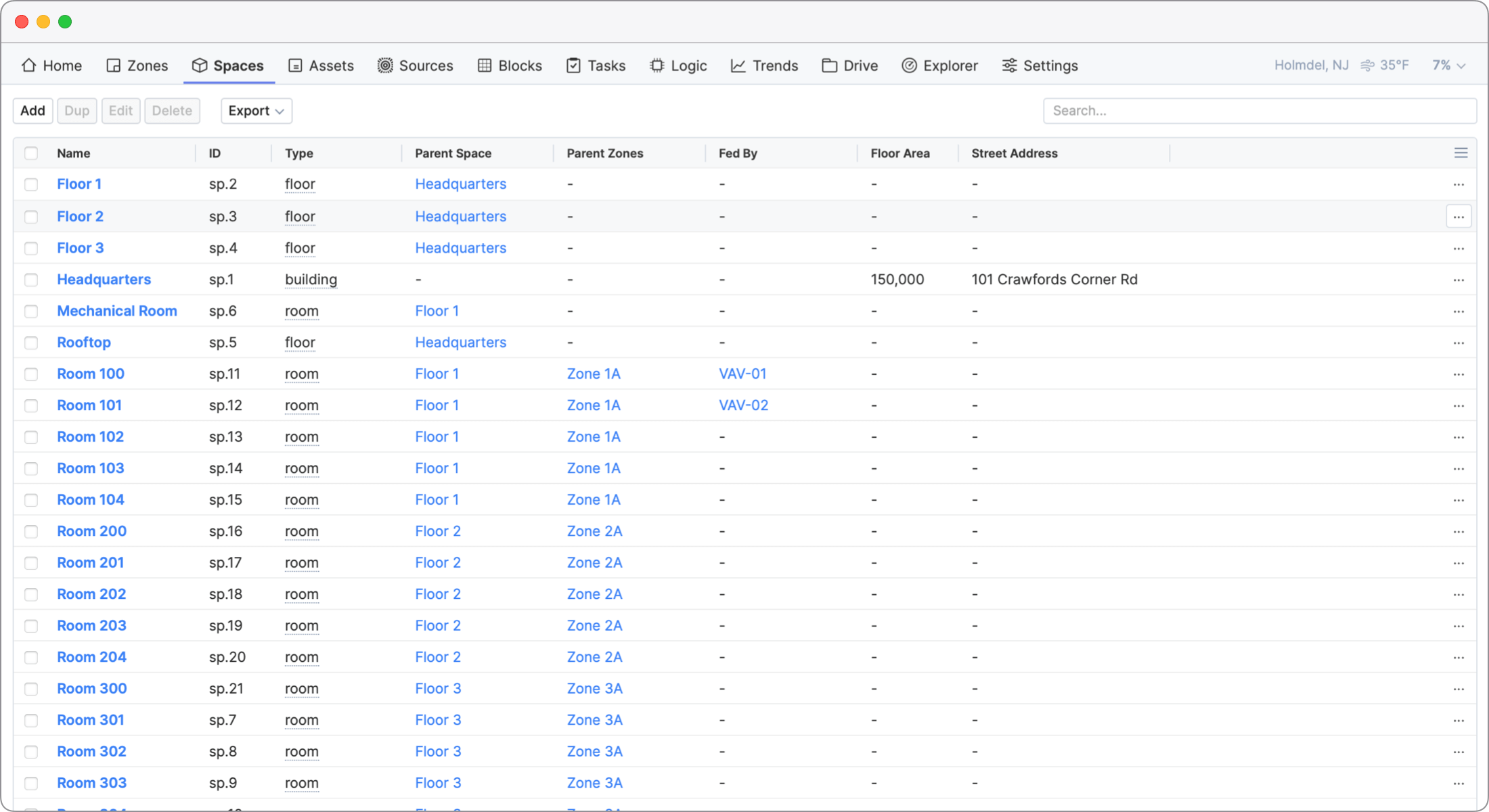Toggle the select-all checkbox in header
The height and width of the screenshot is (812, 1489).
click(x=31, y=153)
